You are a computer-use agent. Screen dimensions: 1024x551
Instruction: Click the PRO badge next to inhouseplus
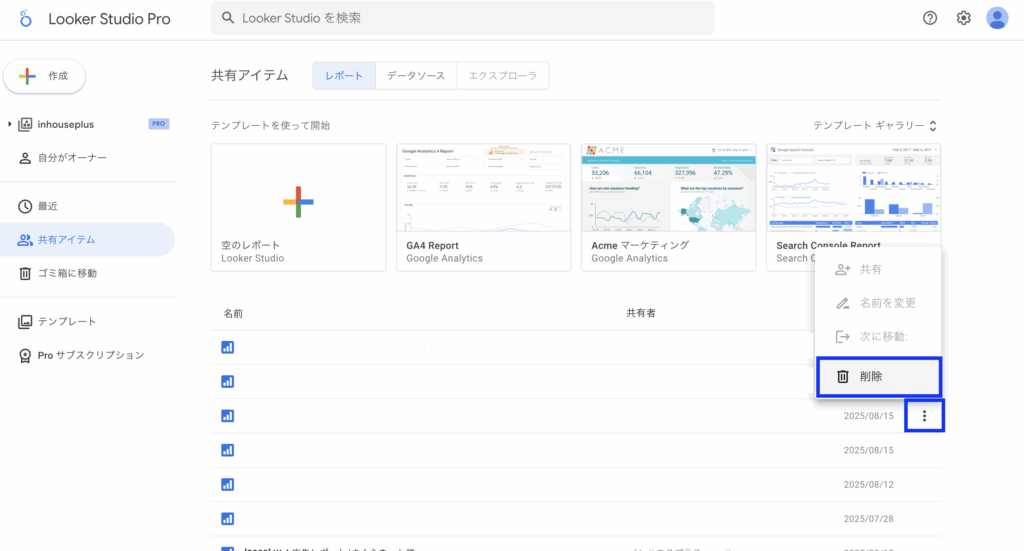159,123
